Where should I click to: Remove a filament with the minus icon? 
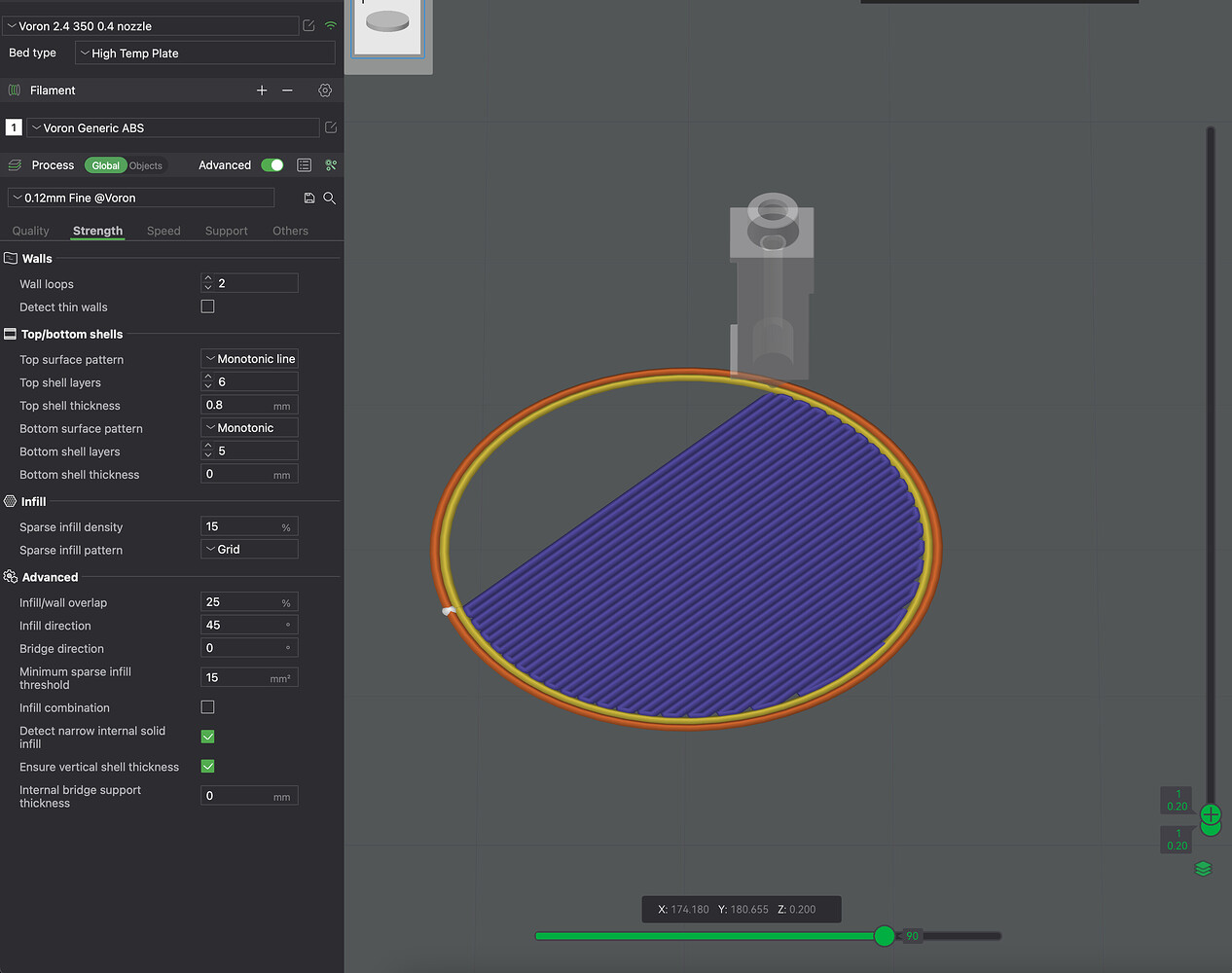click(x=287, y=90)
